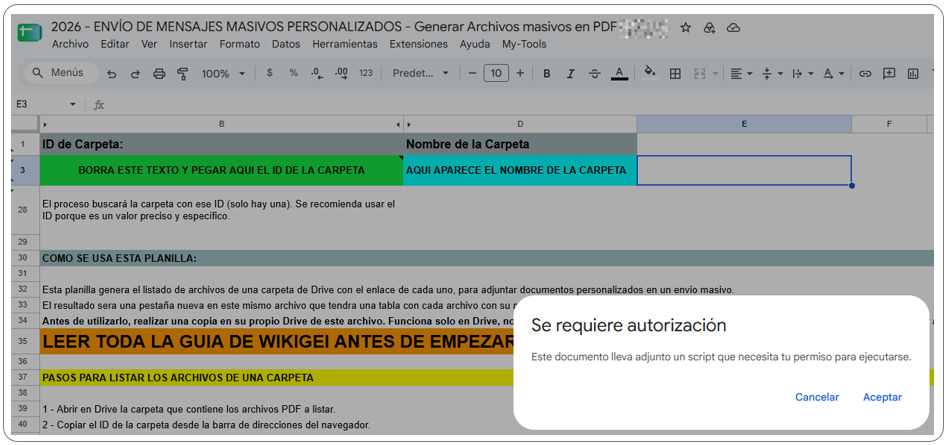
Task: Toggle strikethrough formatting
Action: coord(595,74)
